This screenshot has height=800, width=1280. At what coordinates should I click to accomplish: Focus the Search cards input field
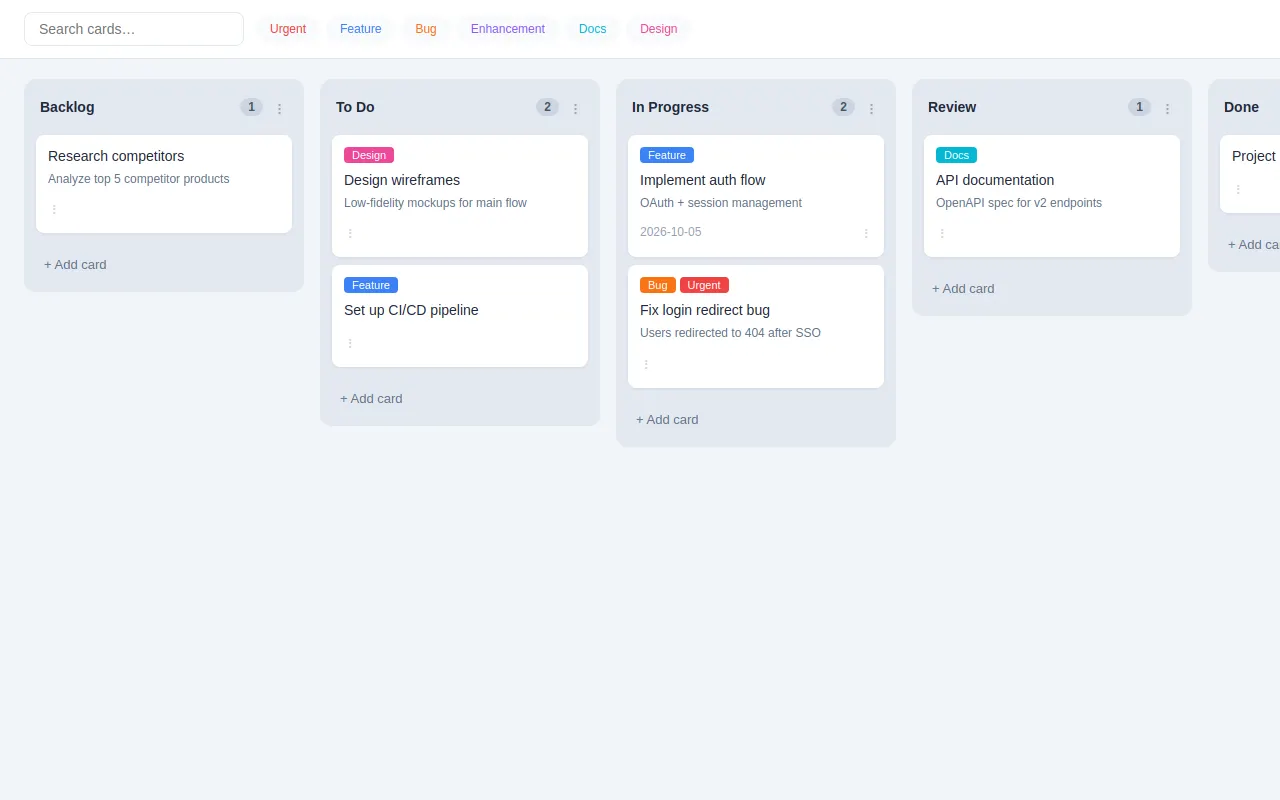click(134, 29)
